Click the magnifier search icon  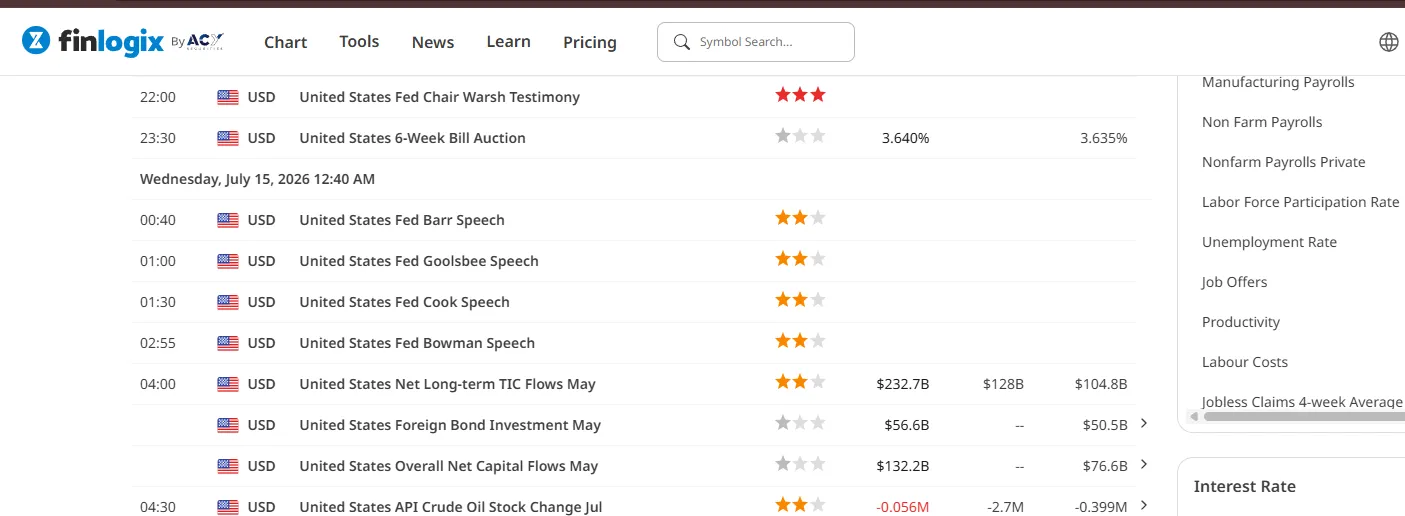coord(682,42)
